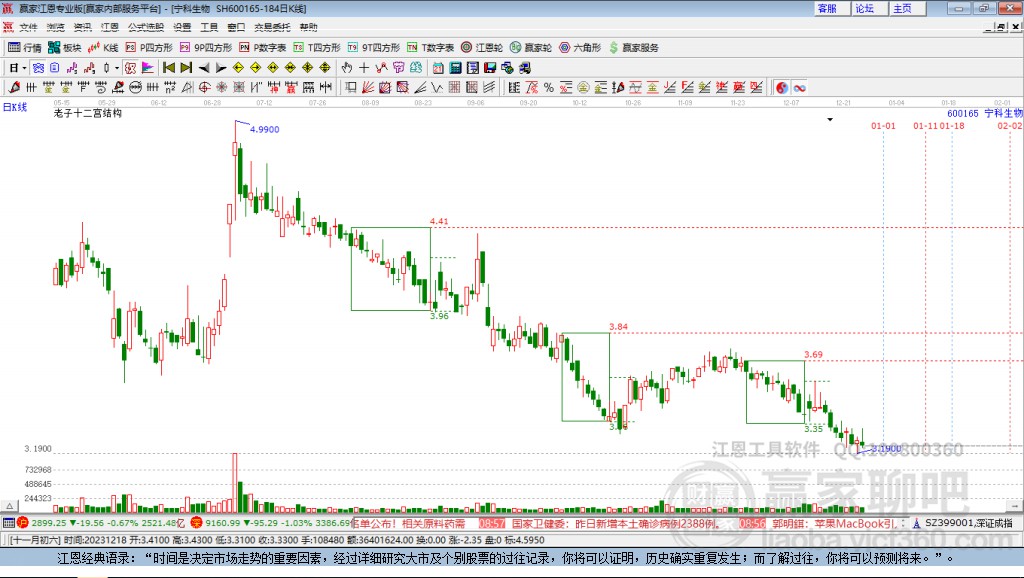This screenshot has width=1024, height=578.
Task: Click the percent sign tool icon
Action: [x=549, y=88]
